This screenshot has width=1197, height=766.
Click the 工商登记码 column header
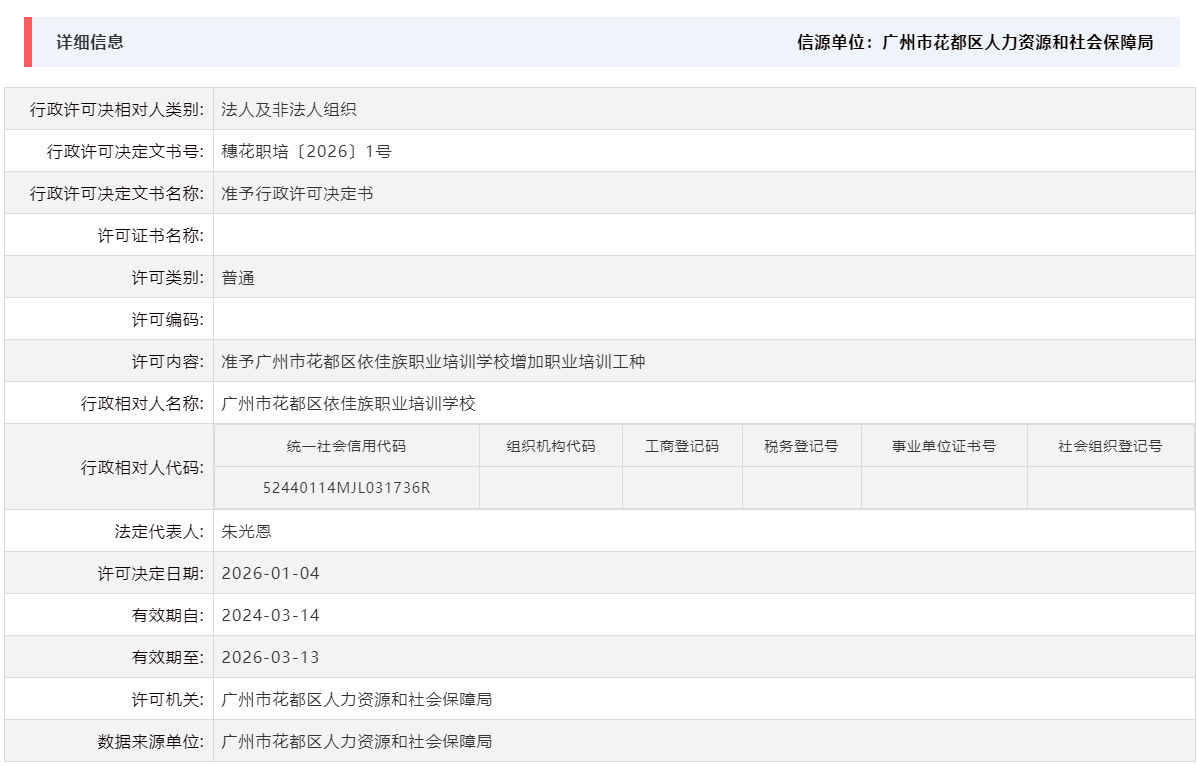(683, 445)
